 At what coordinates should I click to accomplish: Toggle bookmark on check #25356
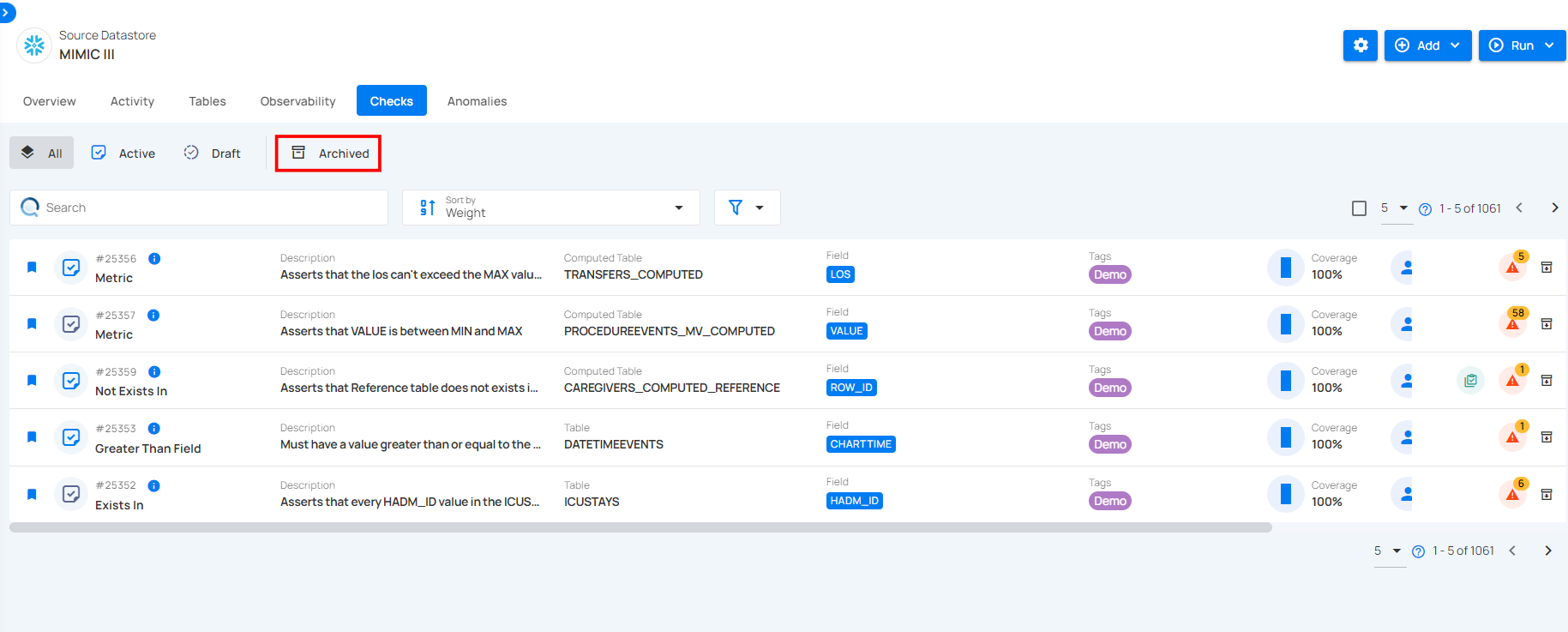[32, 268]
